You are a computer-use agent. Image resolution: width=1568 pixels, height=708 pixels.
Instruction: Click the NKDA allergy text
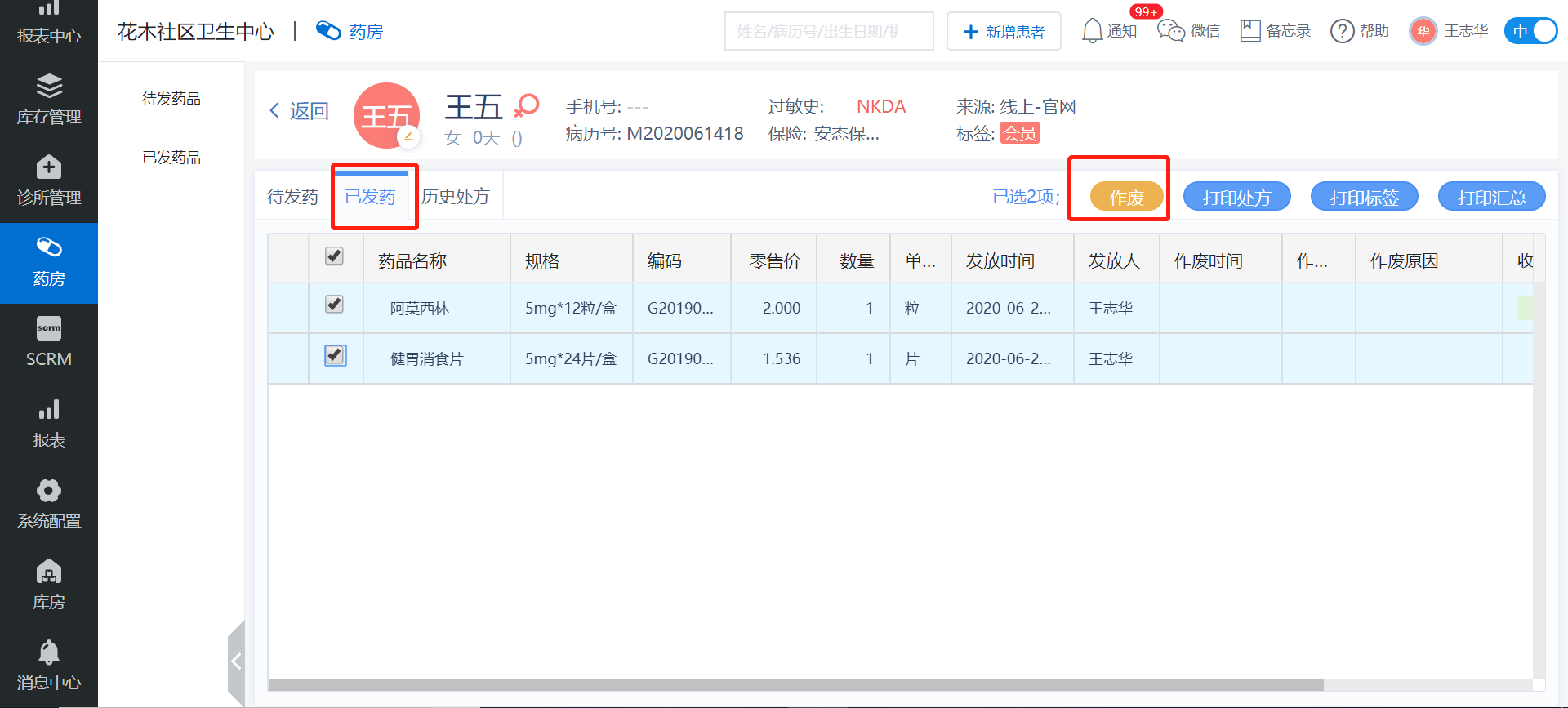[x=881, y=107]
